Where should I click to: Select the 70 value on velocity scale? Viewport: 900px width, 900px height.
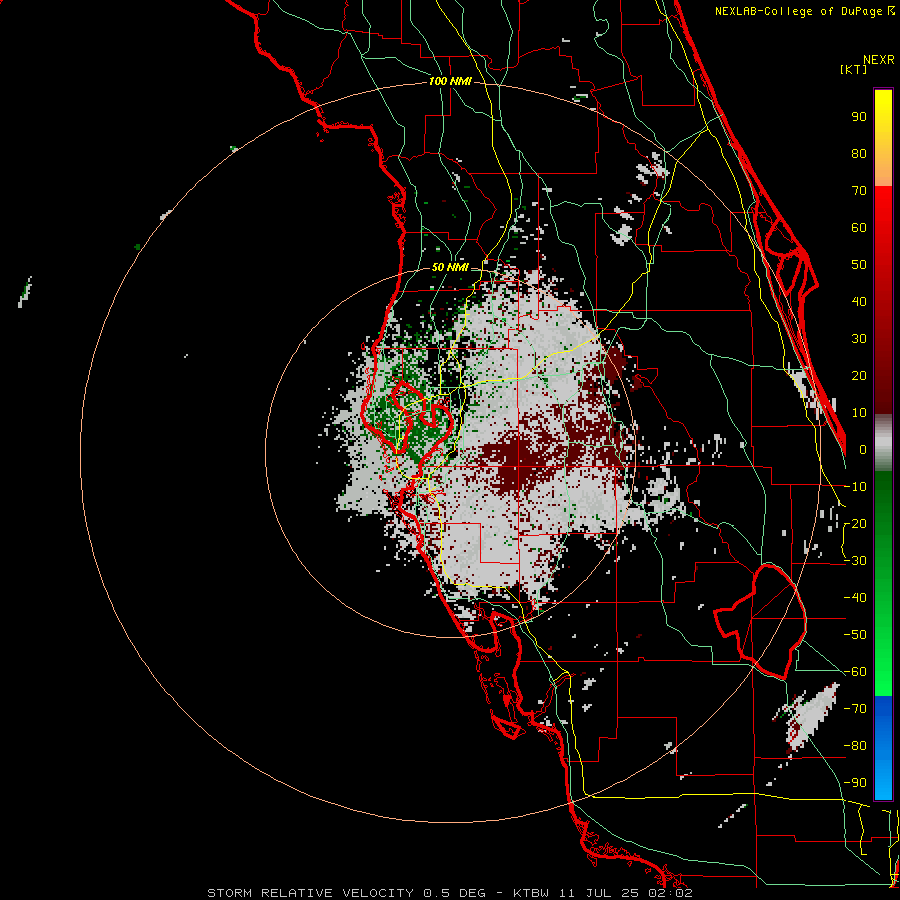tap(859, 191)
